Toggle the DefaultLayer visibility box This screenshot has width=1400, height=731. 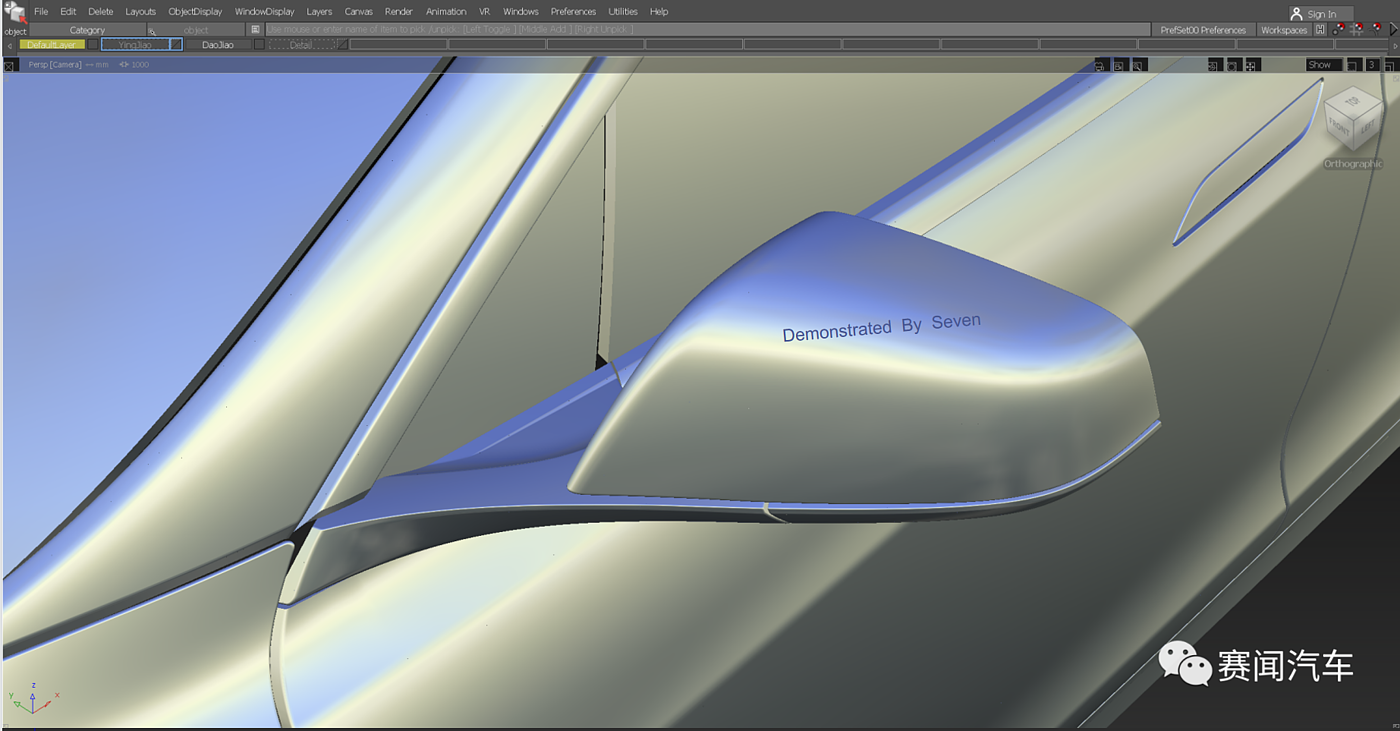(x=93, y=45)
